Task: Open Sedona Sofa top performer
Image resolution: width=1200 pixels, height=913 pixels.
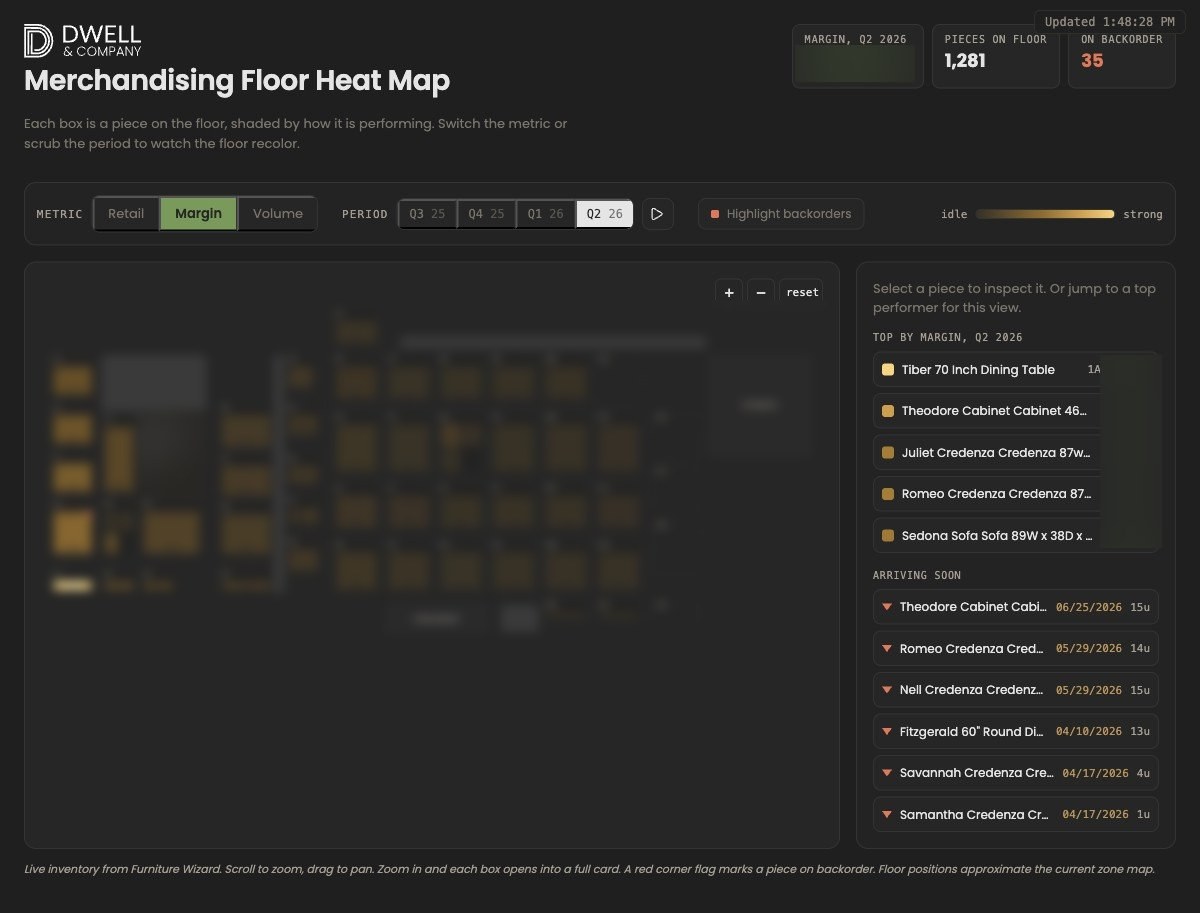Action: point(1016,536)
